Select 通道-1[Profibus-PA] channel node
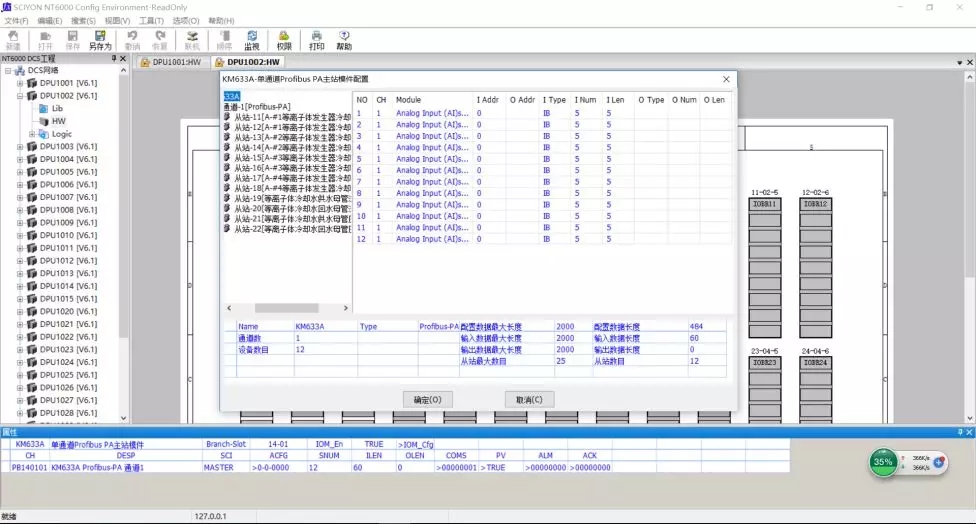This screenshot has height=524, width=976. [x=257, y=107]
